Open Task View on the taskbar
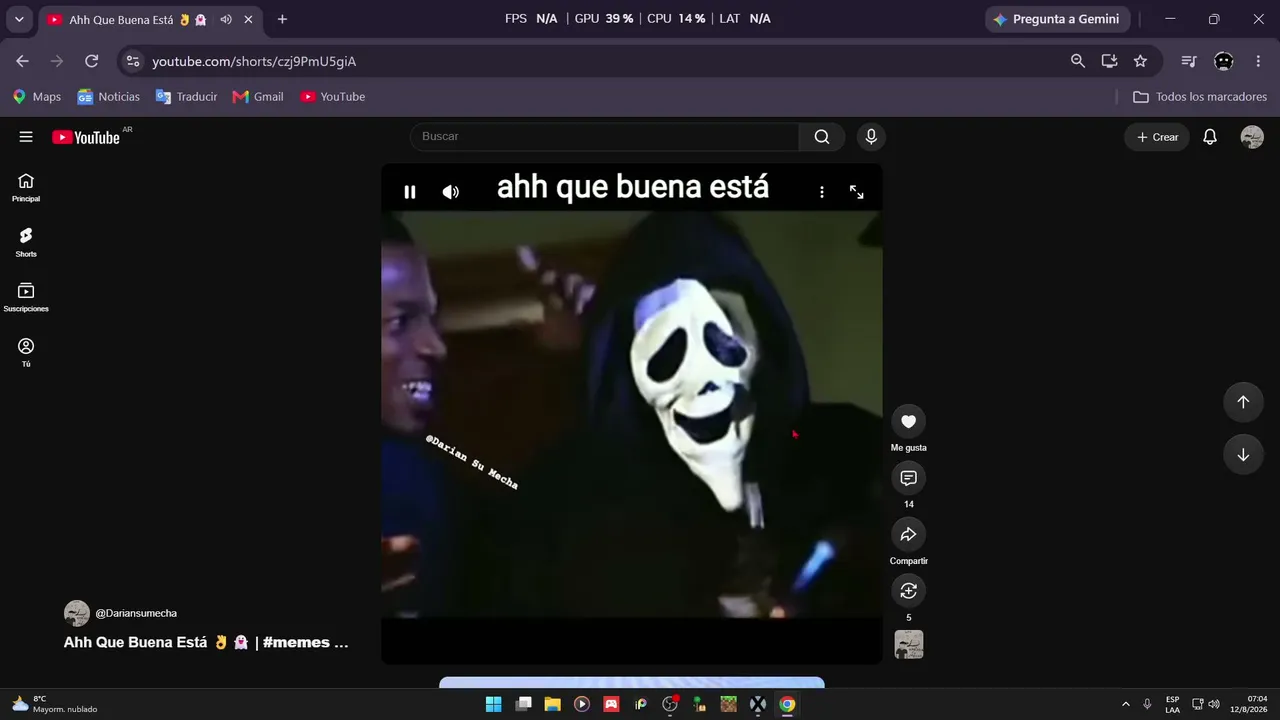This screenshot has height=720, width=1280. [x=523, y=704]
